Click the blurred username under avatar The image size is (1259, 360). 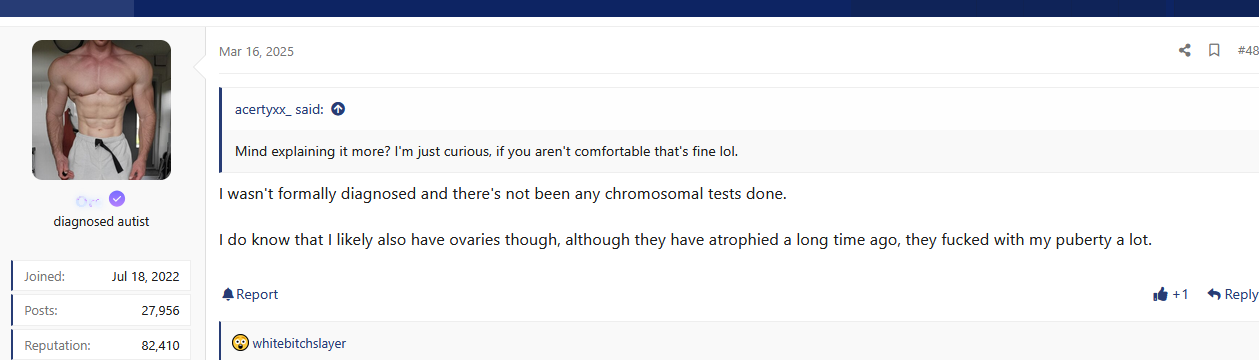[x=88, y=199]
